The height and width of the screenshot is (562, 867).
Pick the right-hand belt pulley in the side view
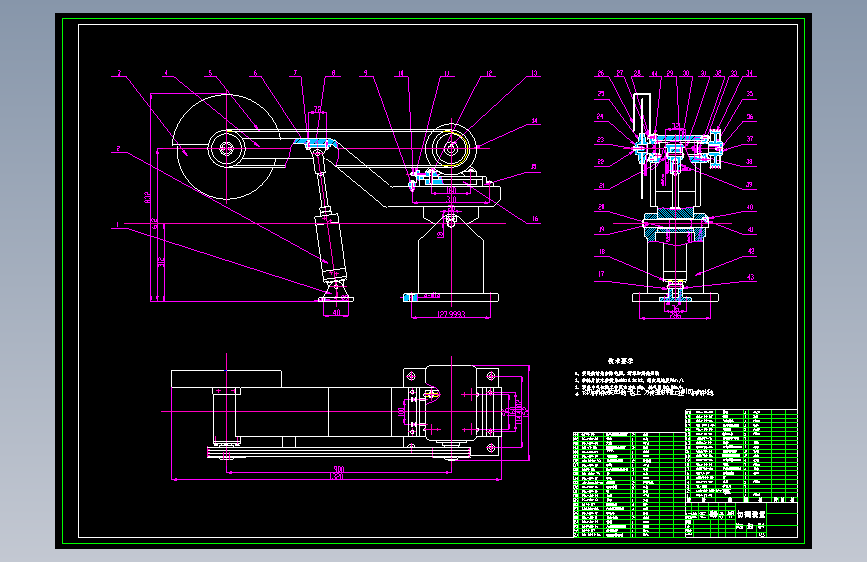point(451,148)
